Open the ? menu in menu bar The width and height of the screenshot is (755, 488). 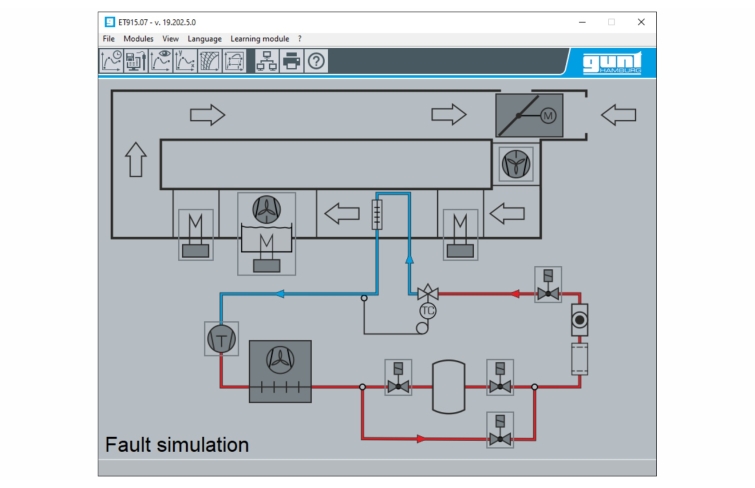coord(299,39)
